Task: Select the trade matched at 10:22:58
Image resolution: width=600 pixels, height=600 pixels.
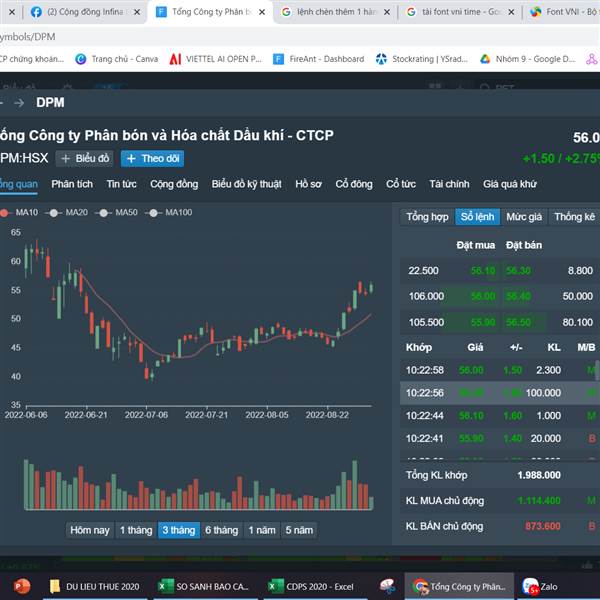Action: tap(500, 370)
